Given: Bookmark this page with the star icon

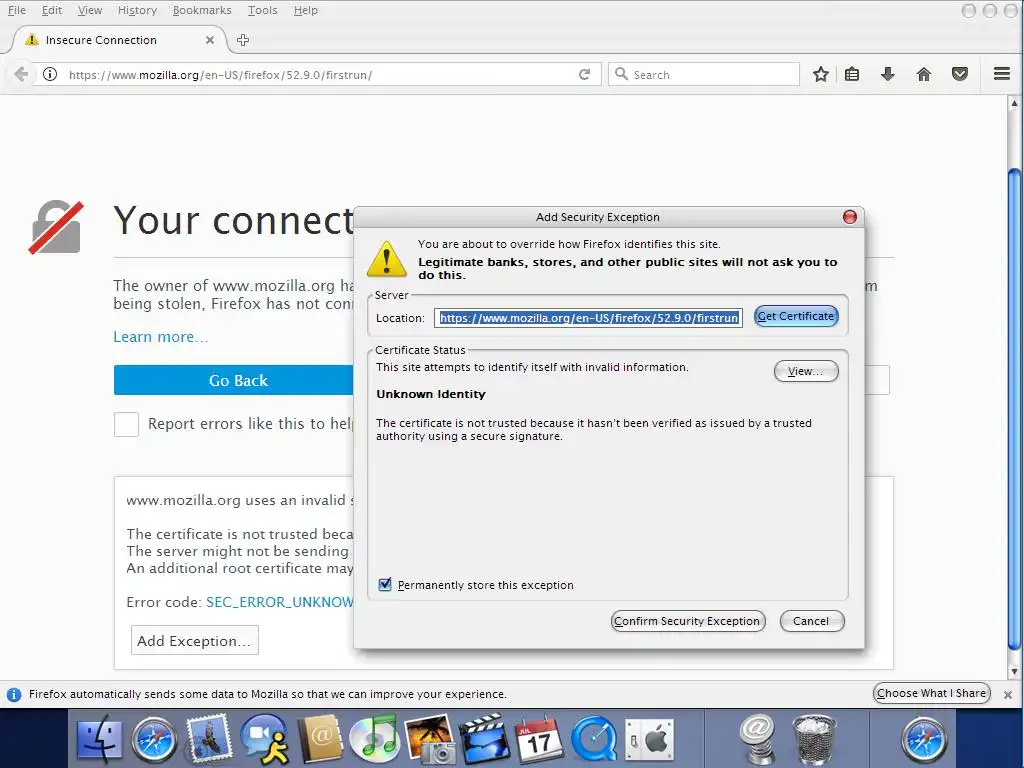Looking at the screenshot, I should point(821,74).
